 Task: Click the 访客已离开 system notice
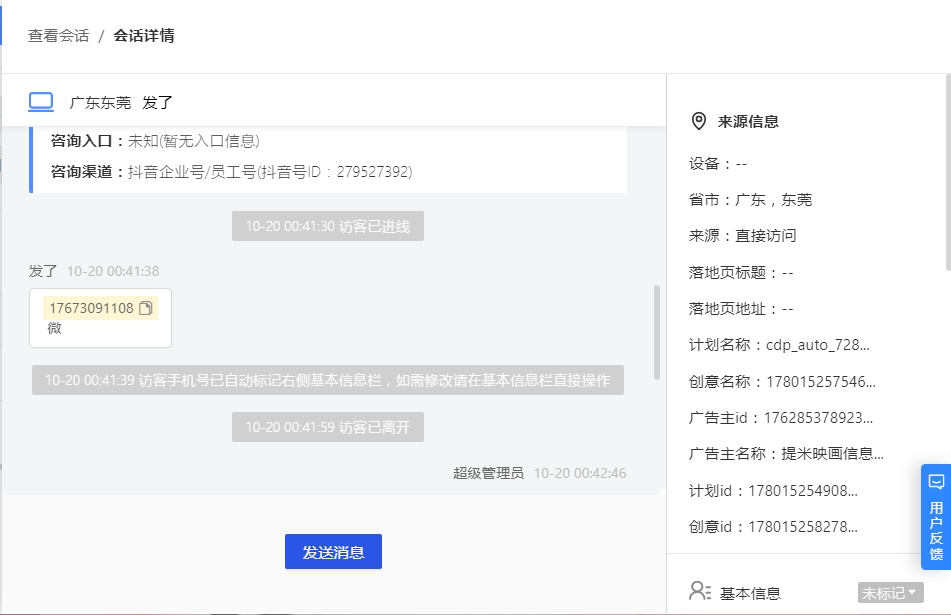tap(328, 427)
